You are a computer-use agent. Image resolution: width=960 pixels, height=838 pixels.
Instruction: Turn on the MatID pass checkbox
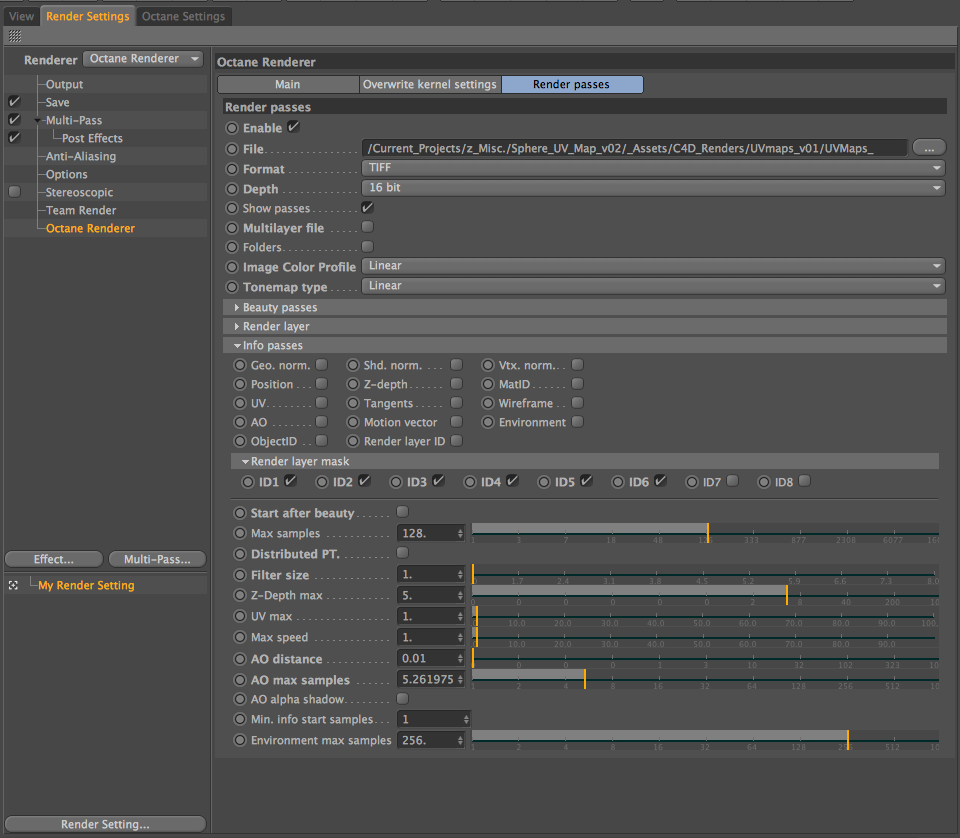click(577, 383)
